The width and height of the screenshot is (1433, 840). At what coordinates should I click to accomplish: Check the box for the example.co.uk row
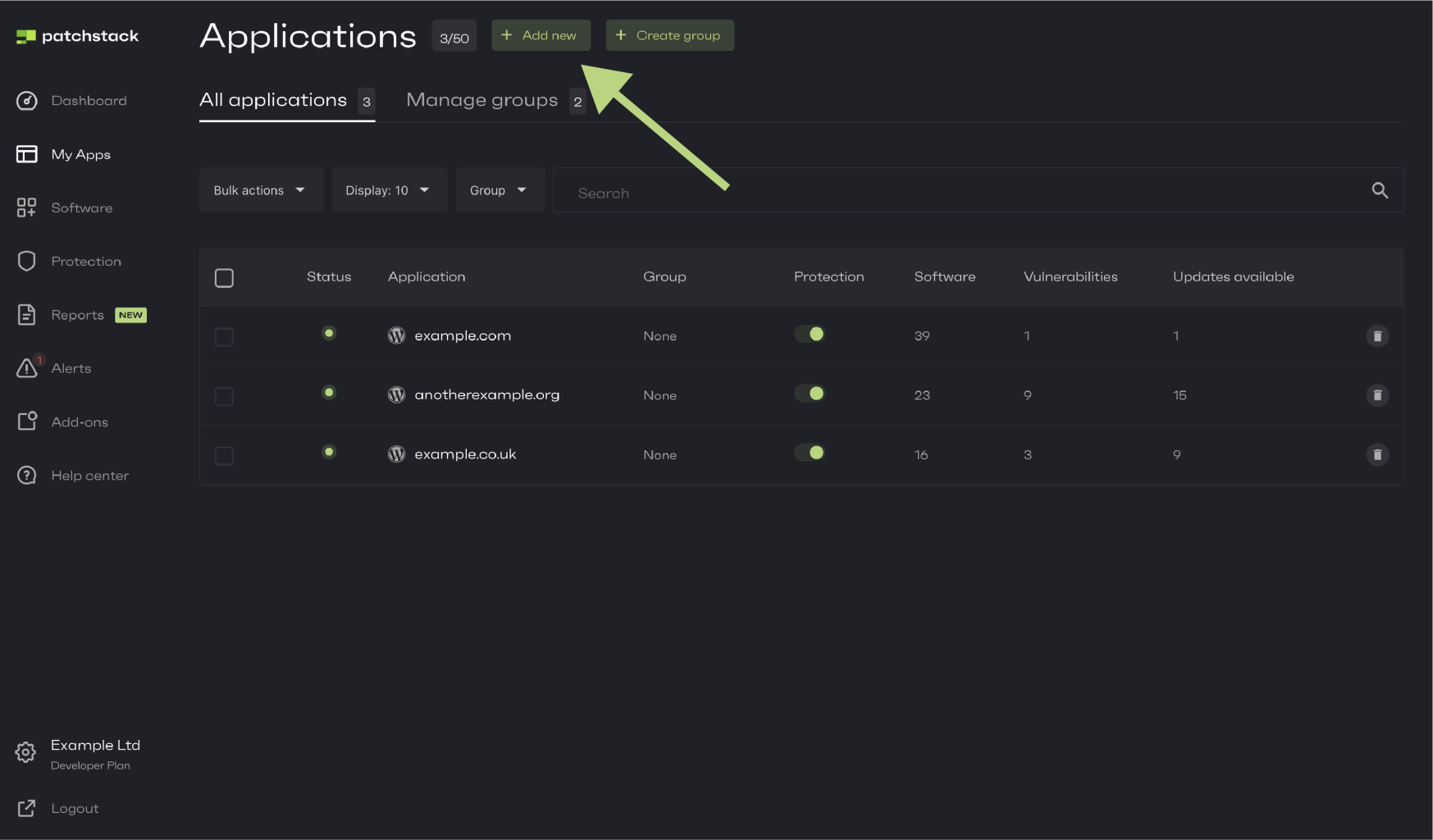click(x=224, y=455)
